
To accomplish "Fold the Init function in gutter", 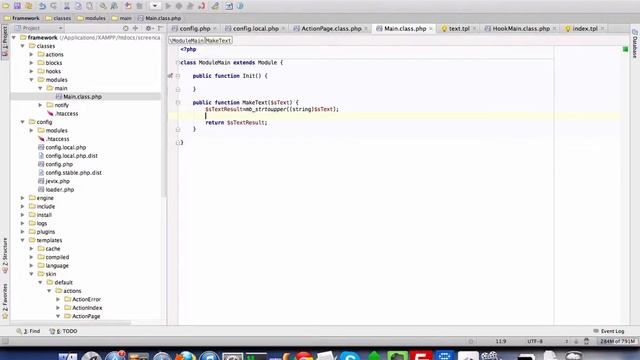I will click(178, 76).
